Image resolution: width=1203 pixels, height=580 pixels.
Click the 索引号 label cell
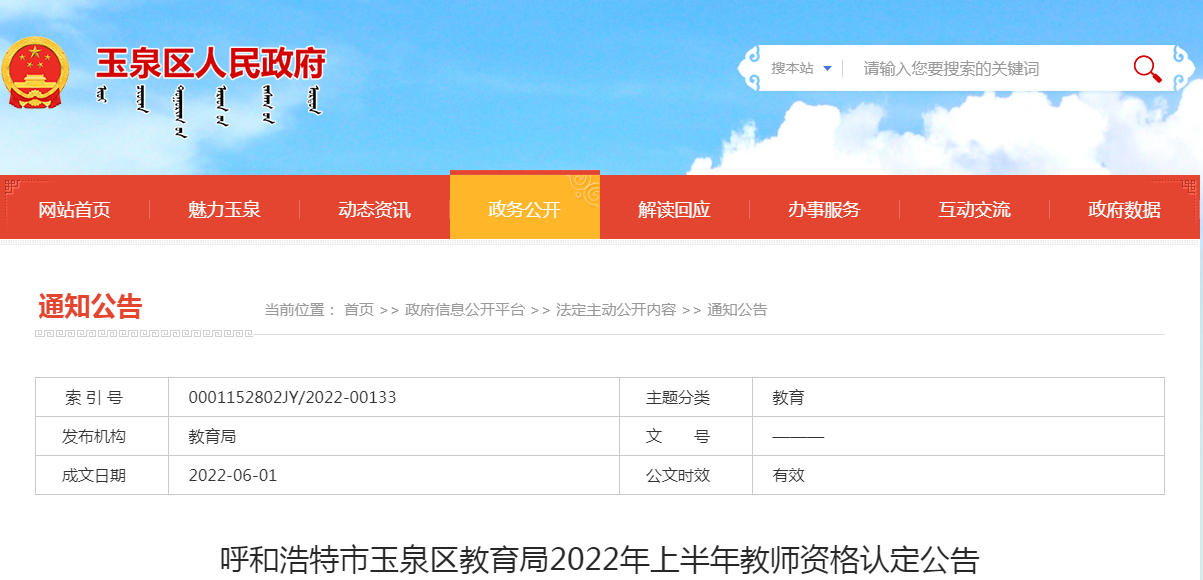pos(102,398)
